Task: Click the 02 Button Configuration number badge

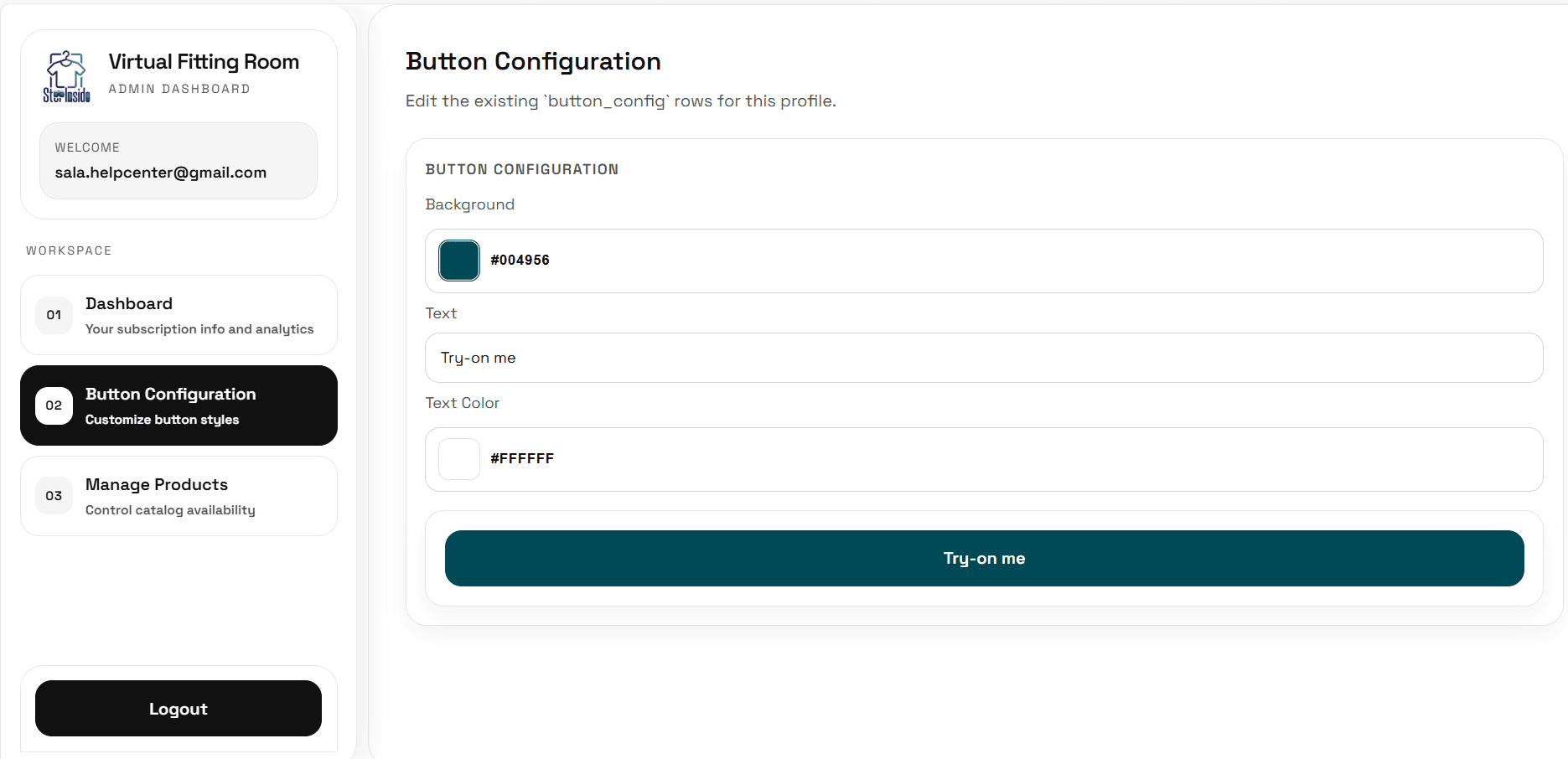Action: click(x=54, y=405)
